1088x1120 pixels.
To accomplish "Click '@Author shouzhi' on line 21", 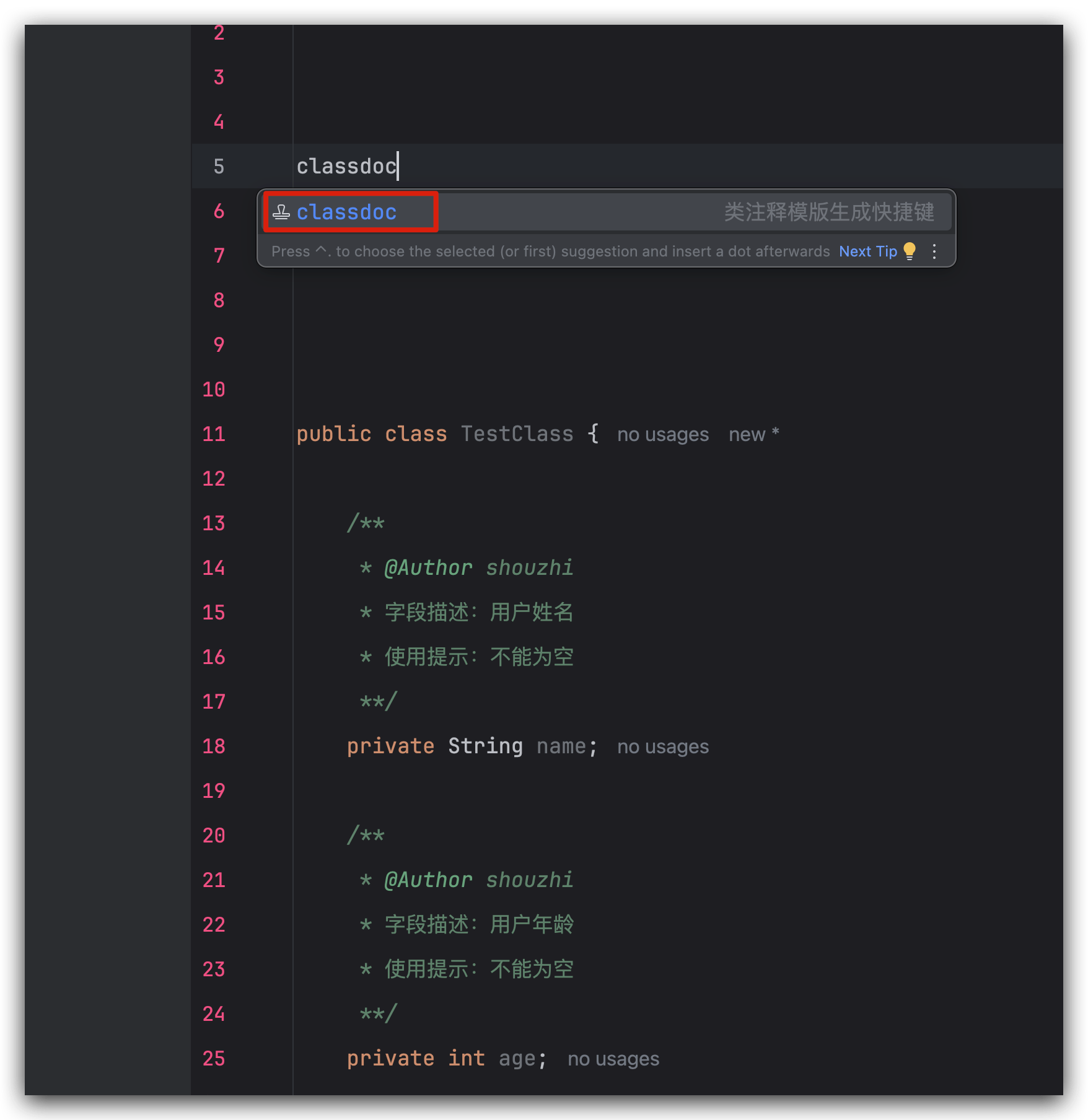I will [x=478, y=880].
